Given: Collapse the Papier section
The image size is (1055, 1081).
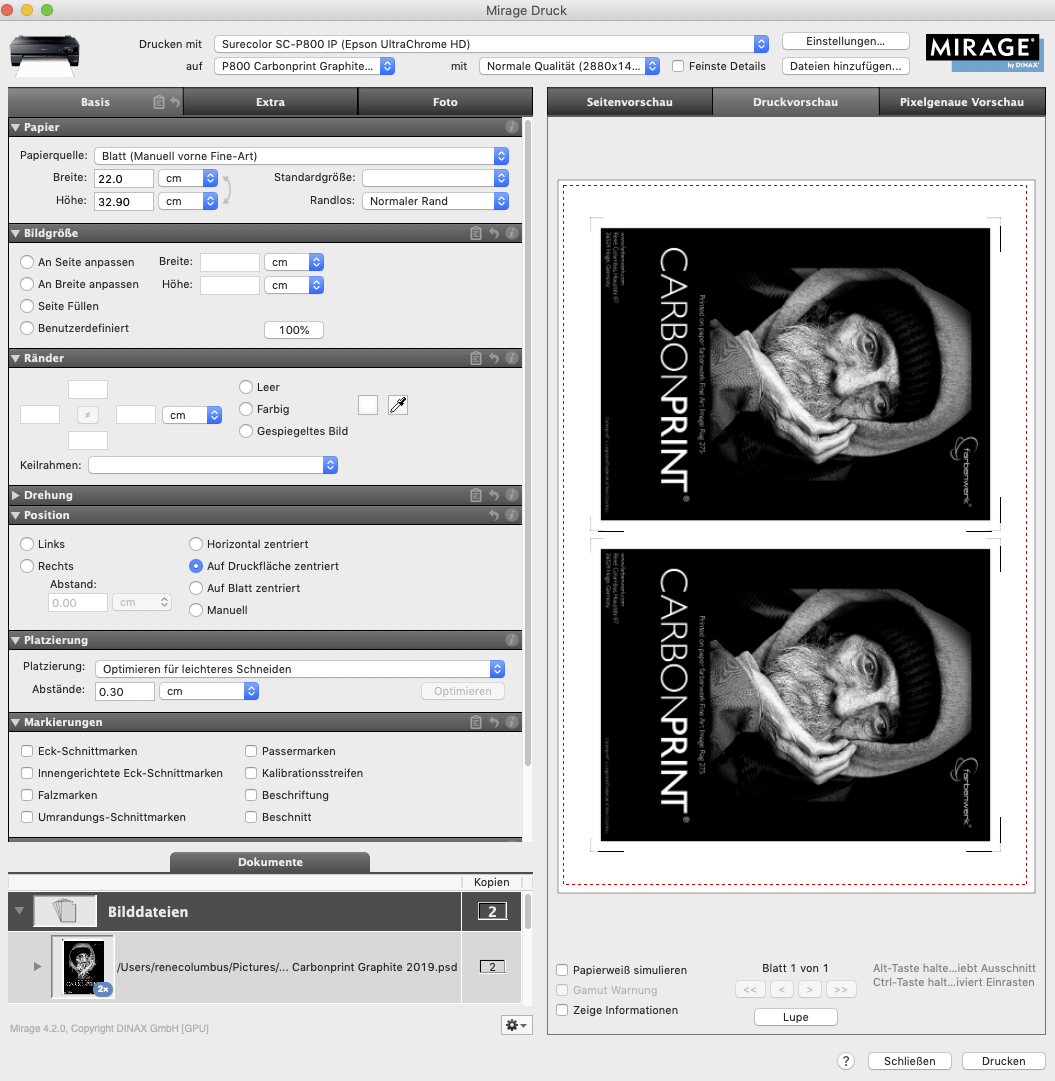Looking at the screenshot, I should pyautogui.click(x=15, y=128).
